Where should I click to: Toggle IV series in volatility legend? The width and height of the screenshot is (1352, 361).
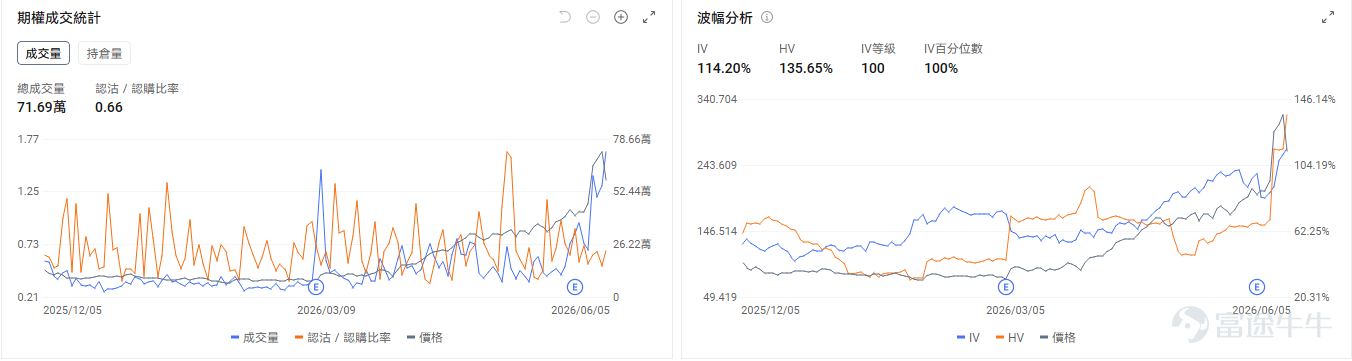968,338
